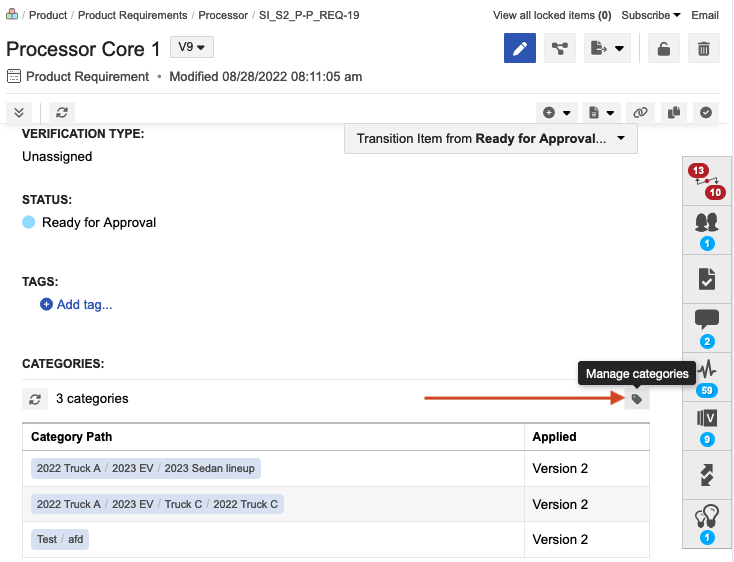The width and height of the screenshot is (734, 562).
Task: Expand the export arrow dropdown
Action: (x=607, y=48)
